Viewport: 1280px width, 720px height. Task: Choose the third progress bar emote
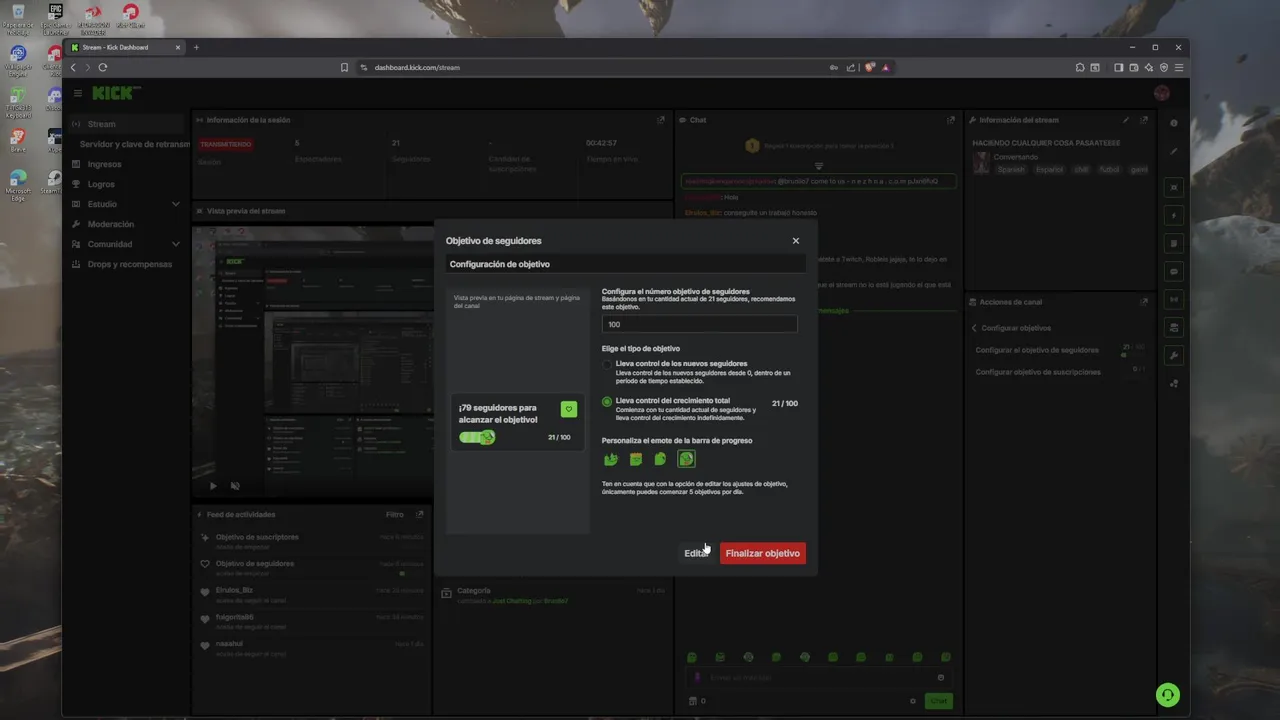point(660,459)
